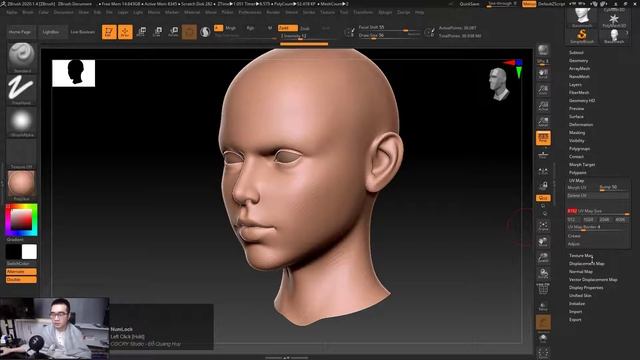This screenshot has width=640, height=360.
Task: Click the head orientation CamView figure
Action: 499,84
